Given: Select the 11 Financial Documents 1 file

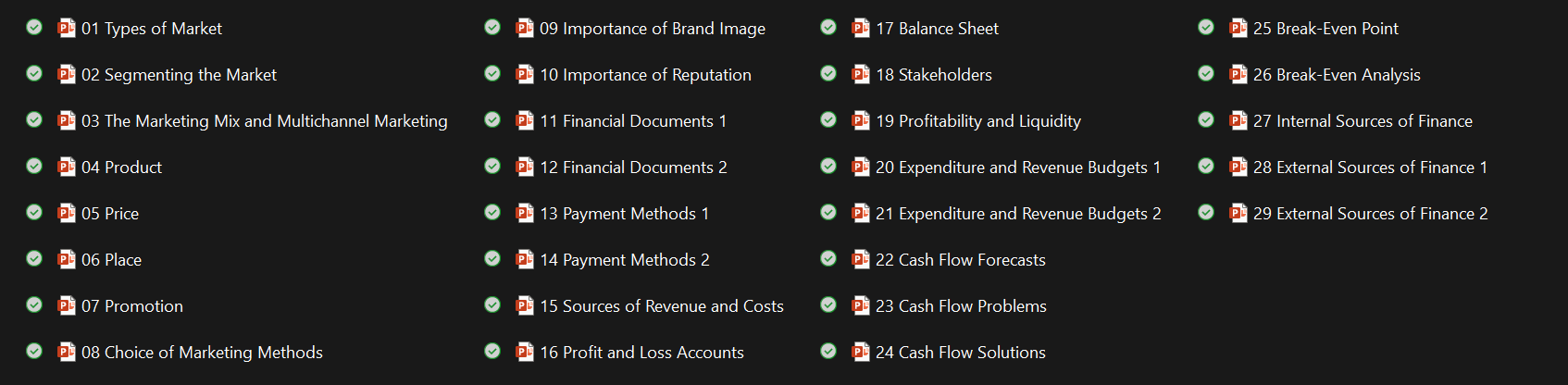Looking at the screenshot, I should tap(633, 121).
